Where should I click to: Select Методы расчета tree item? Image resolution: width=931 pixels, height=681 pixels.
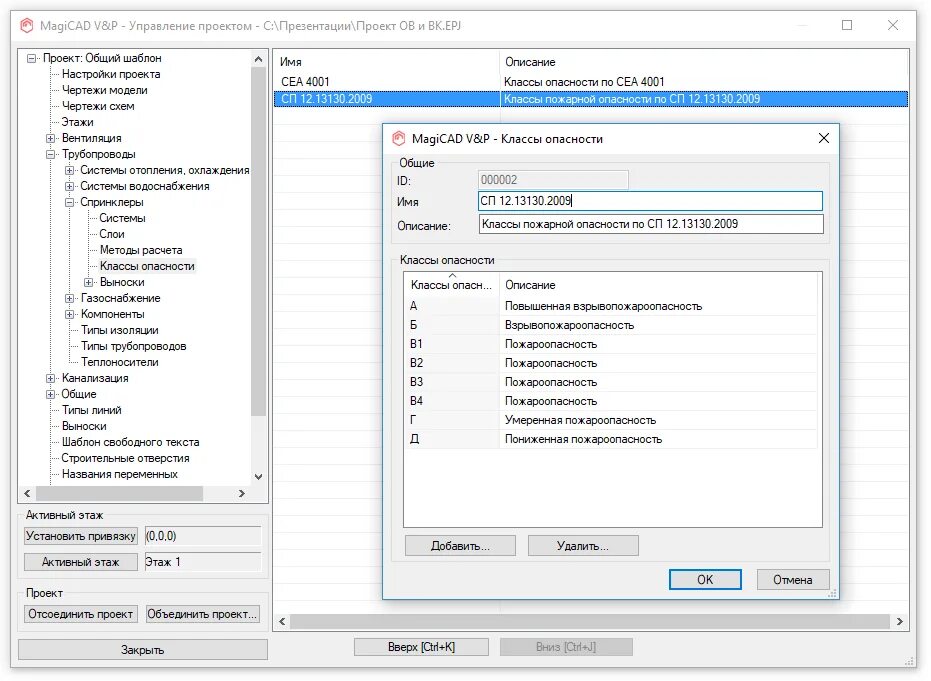[141, 251]
